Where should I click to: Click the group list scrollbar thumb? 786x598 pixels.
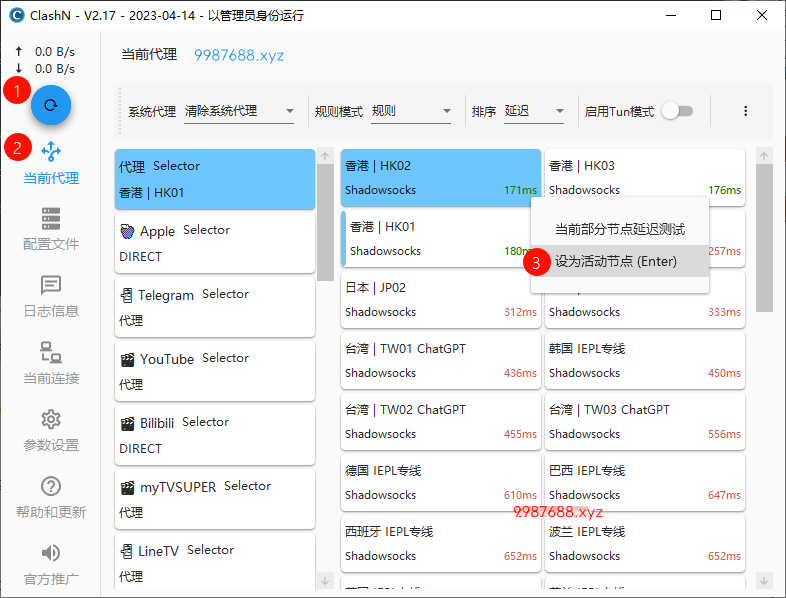click(325, 223)
